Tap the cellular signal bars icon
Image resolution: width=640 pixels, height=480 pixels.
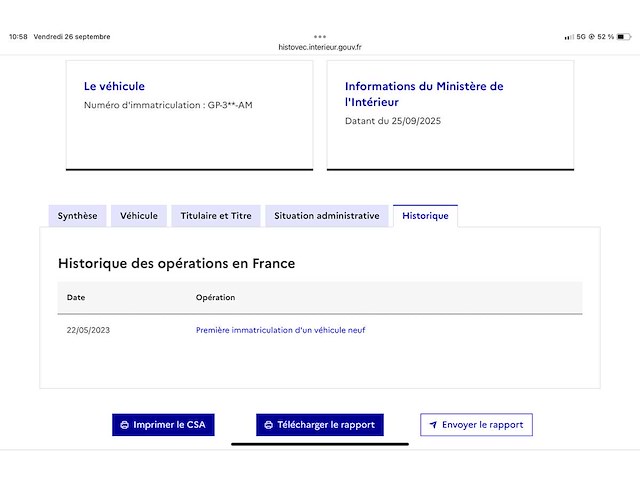point(569,37)
